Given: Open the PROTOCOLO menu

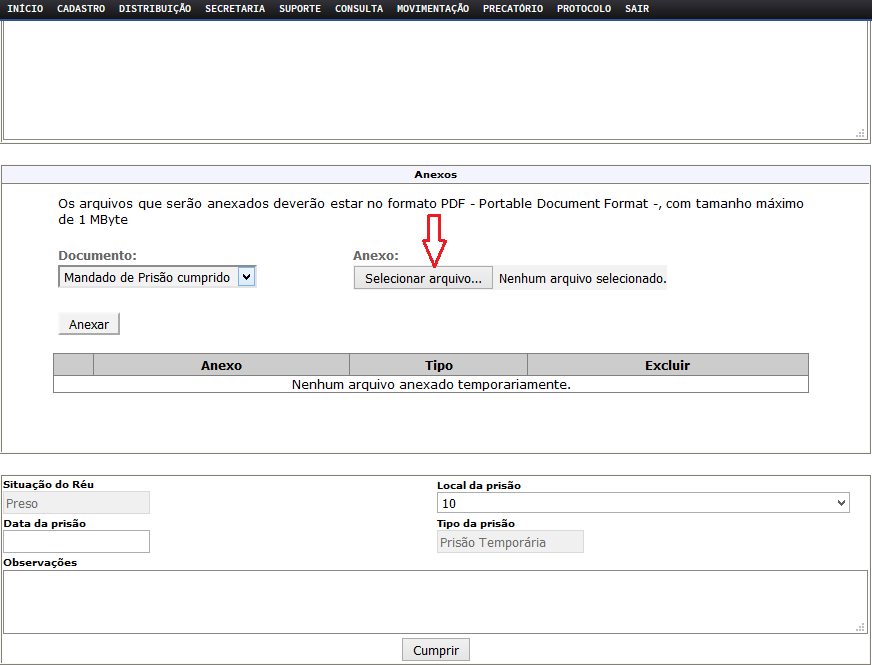Looking at the screenshot, I should tap(584, 9).
